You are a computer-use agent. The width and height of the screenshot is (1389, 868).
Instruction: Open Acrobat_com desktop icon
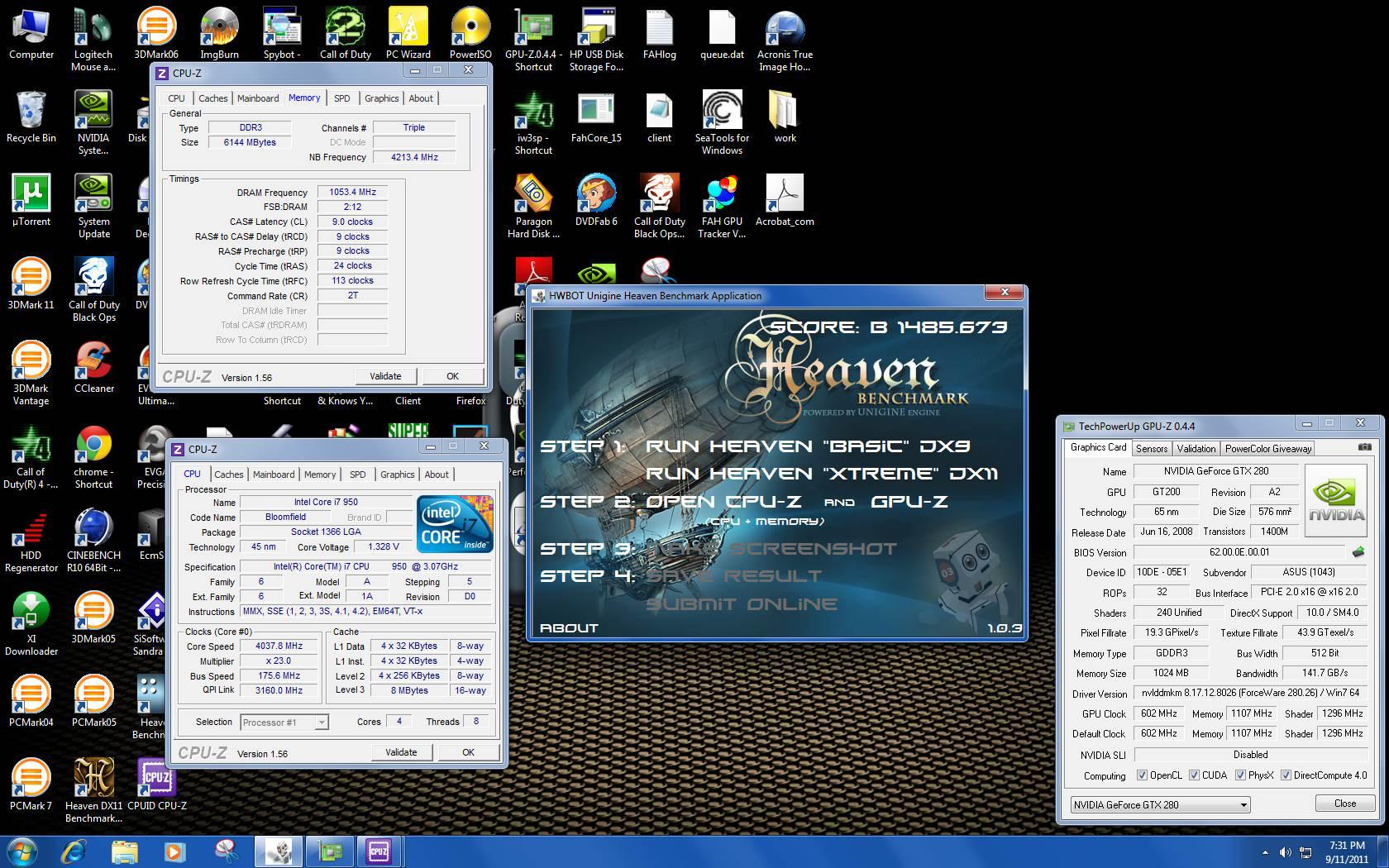[x=785, y=201]
